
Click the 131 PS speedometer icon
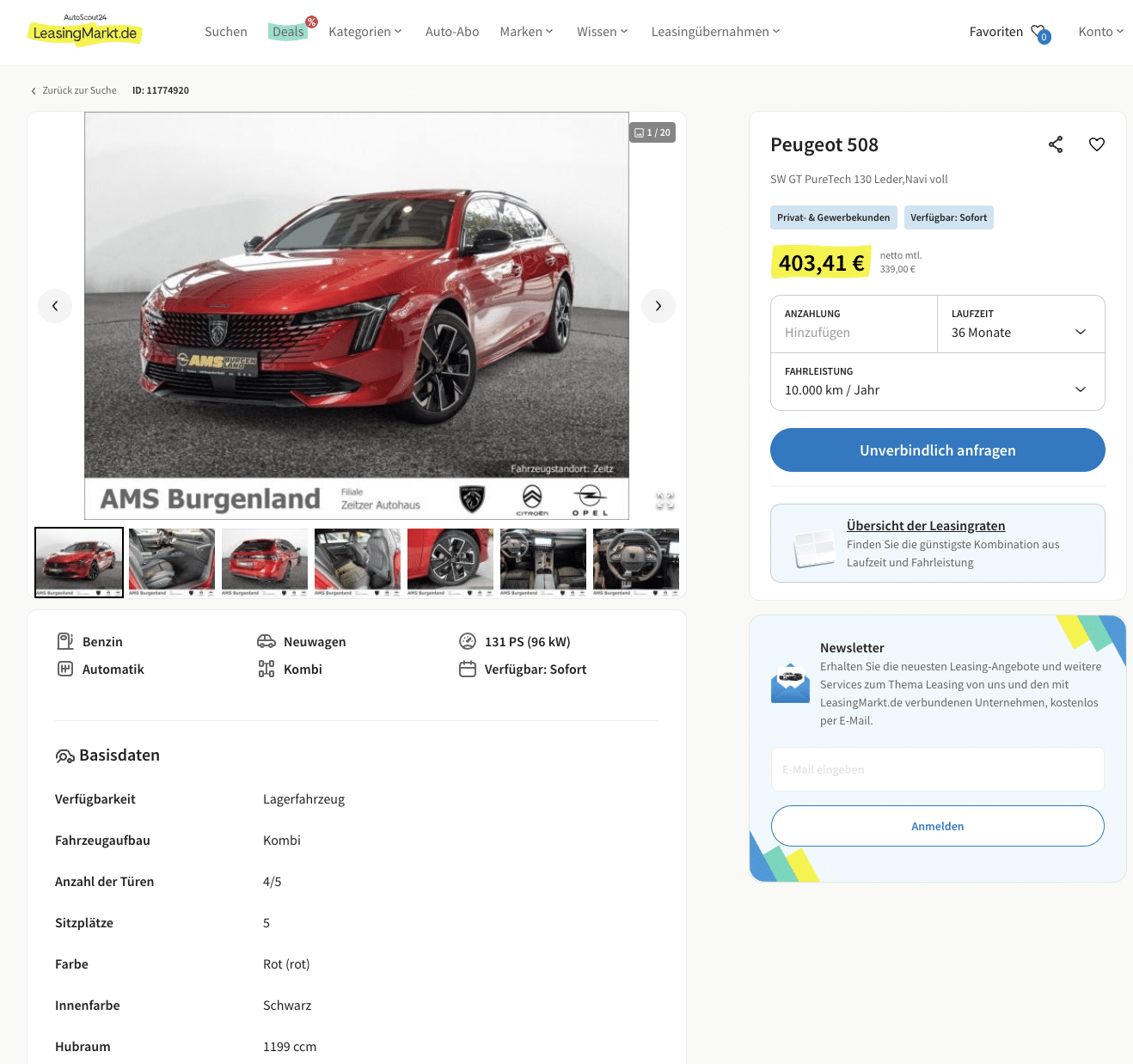[x=468, y=641]
